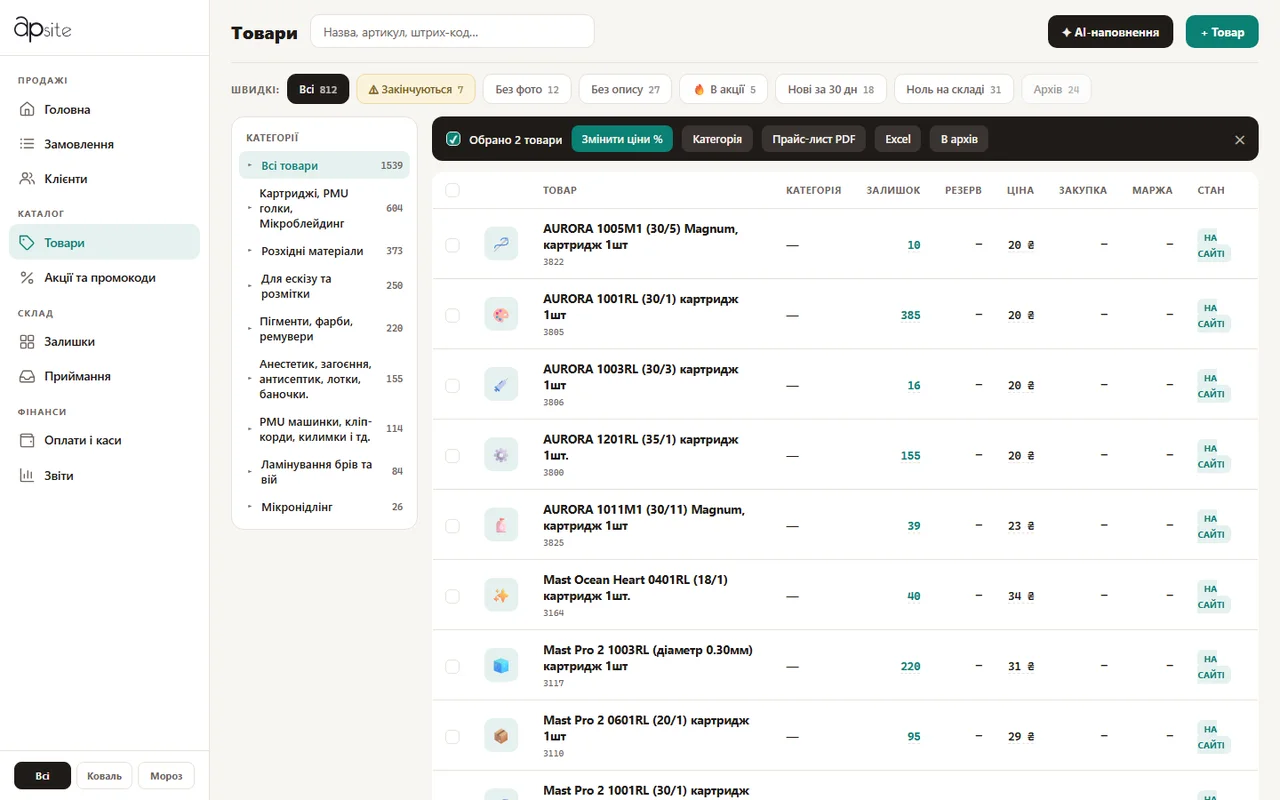This screenshot has height=800, width=1280.
Task: Open thumbnail of AURORA 1003RL cartridge
Action: point(501,385)
